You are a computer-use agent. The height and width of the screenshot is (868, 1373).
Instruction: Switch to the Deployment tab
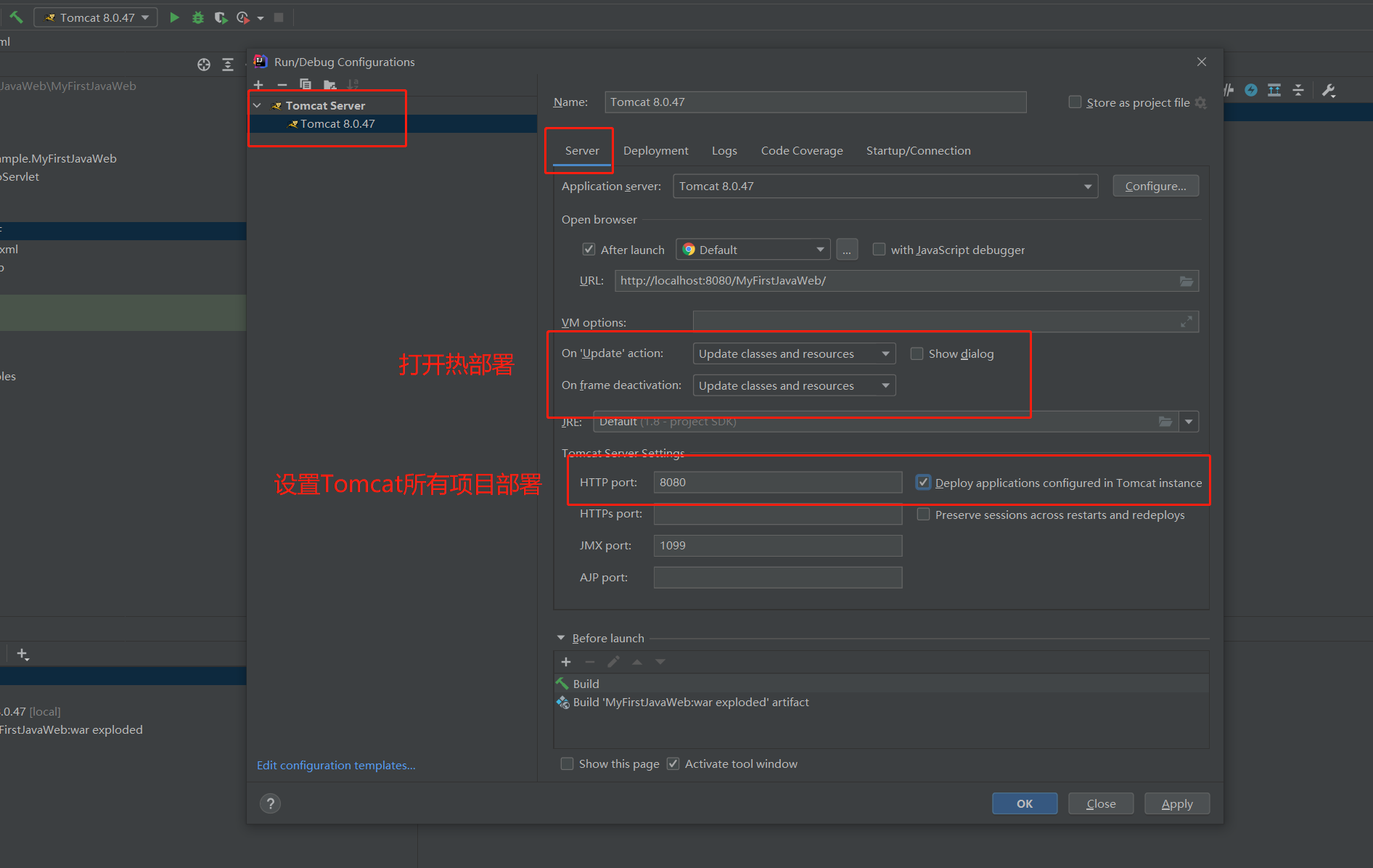(x=655, y=150)
